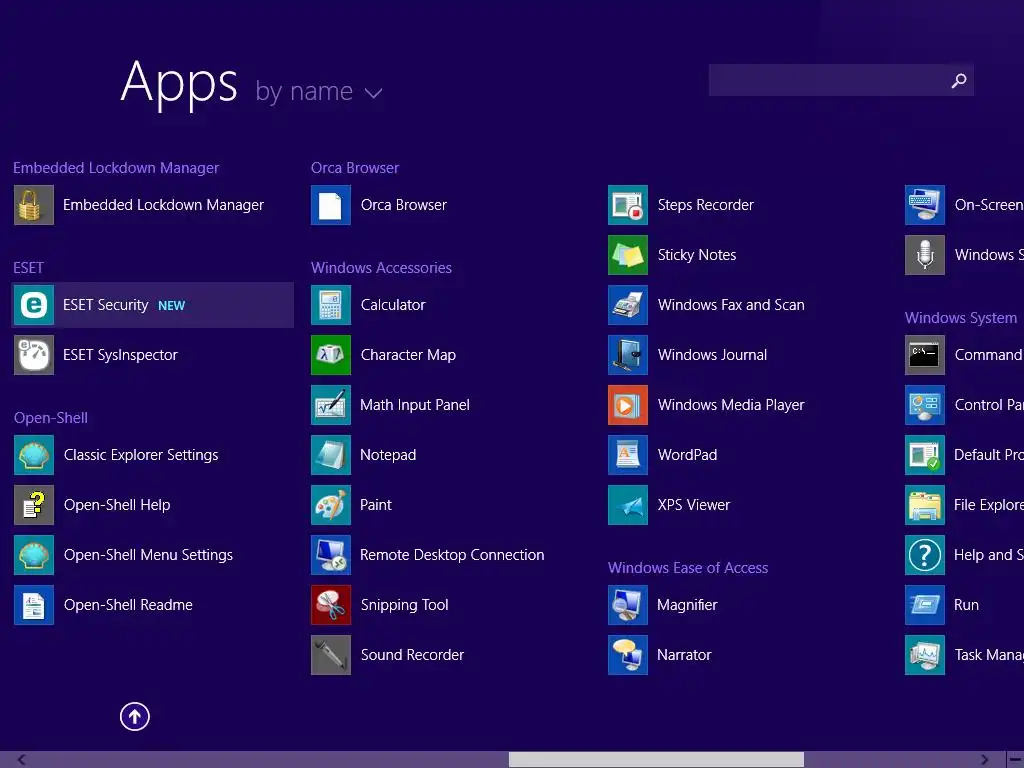Open the Default Programs icon

point(925,455)
